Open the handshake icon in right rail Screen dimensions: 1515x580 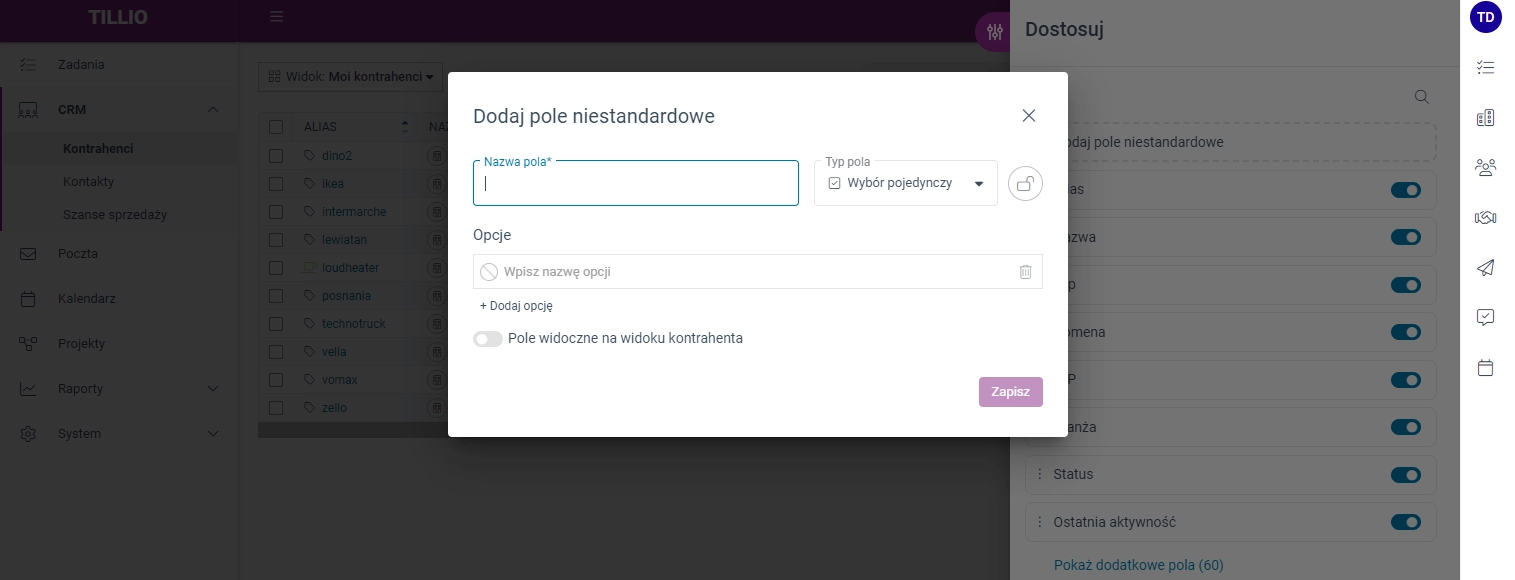pyautogui.click(x=1486, y=217)
